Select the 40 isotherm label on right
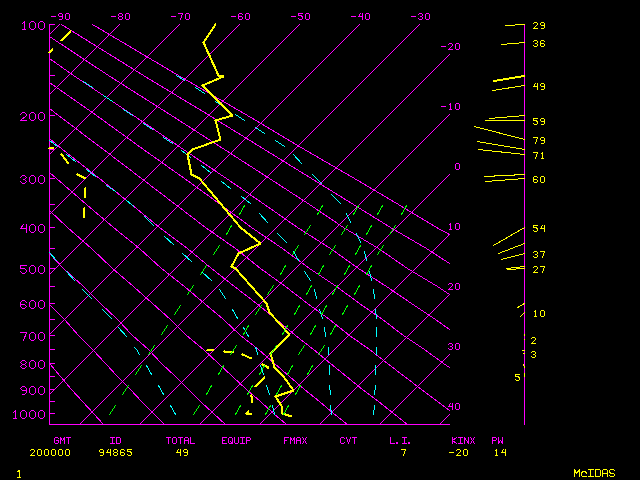 point(454,407)
